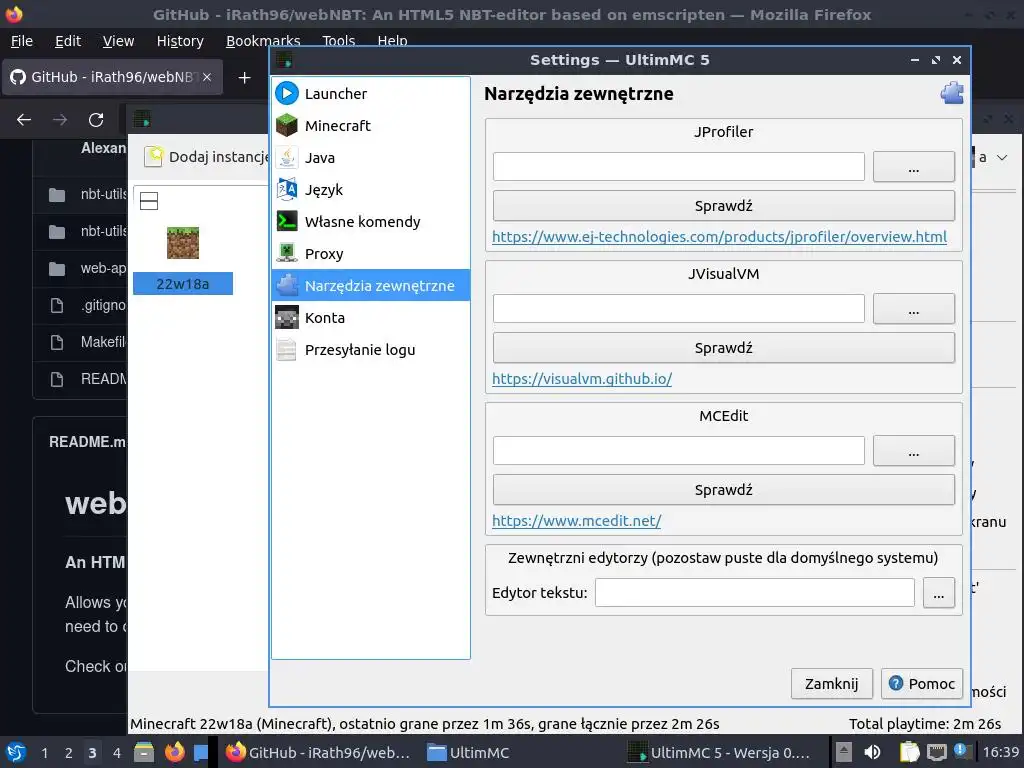1024x768 pixels.
Task: Launch Firefox from the taskbar launcher
Action: (174, 752)
